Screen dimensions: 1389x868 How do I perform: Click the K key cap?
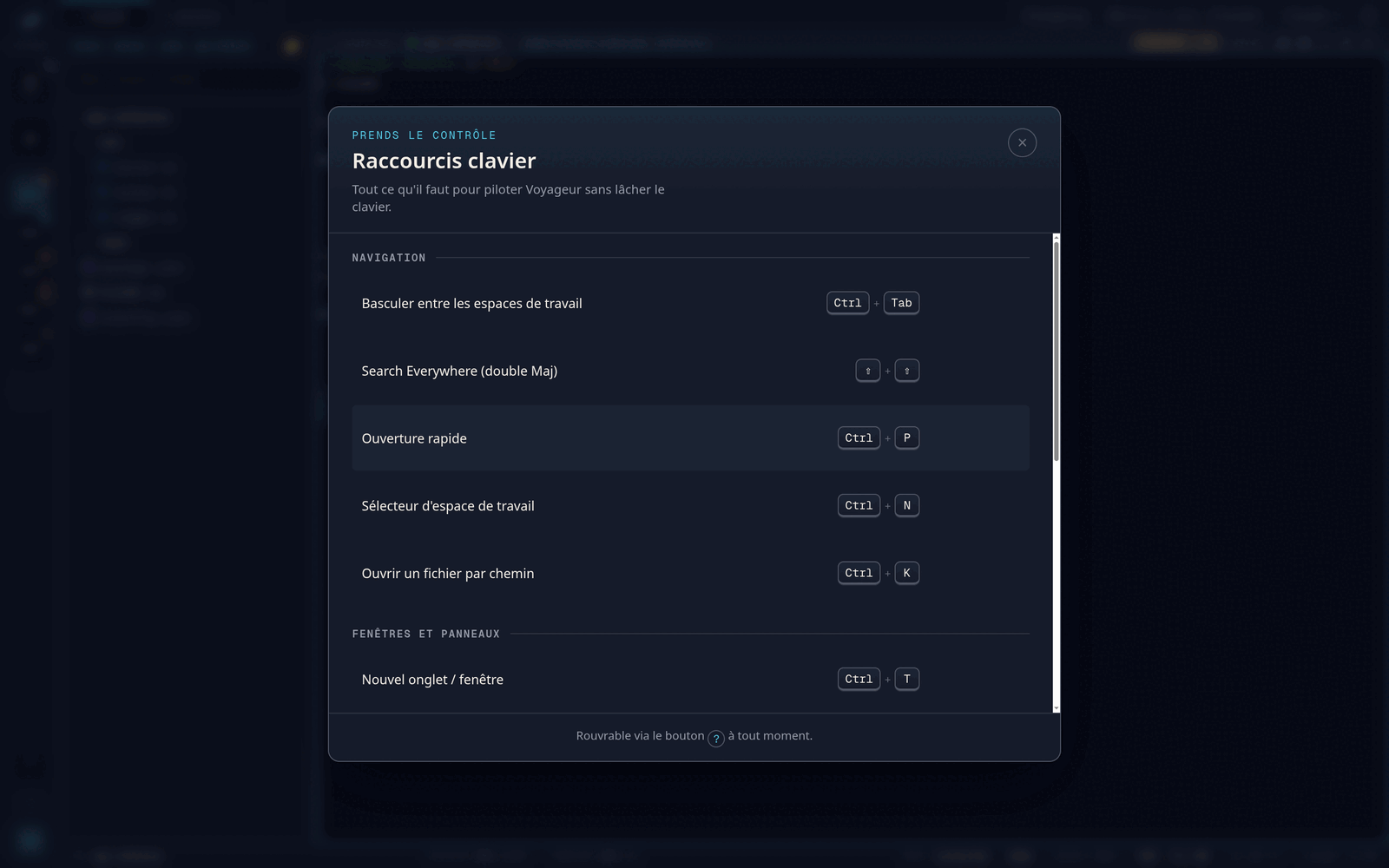[x=907, y=573]
